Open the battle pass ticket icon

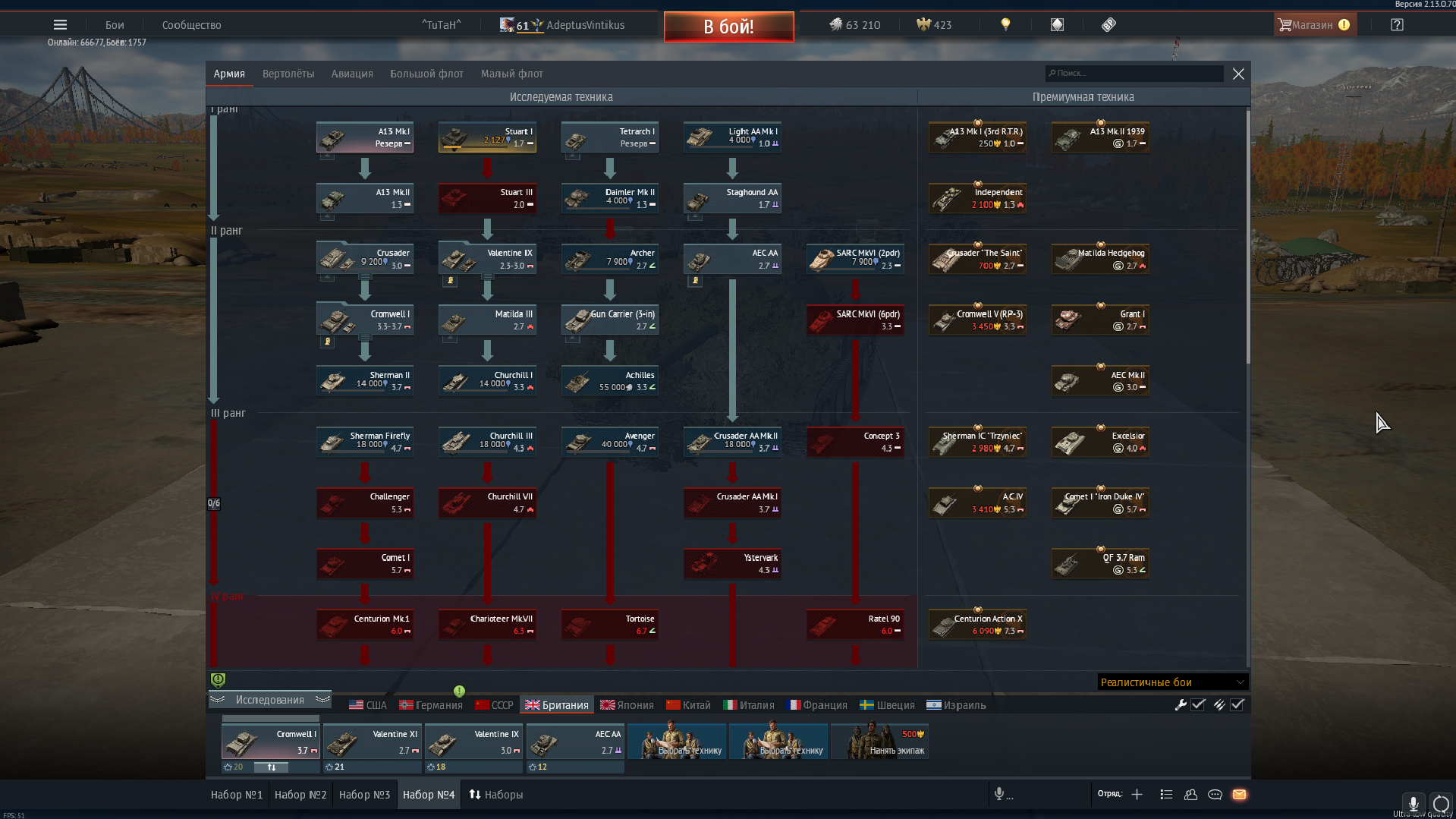point(1109,25)
